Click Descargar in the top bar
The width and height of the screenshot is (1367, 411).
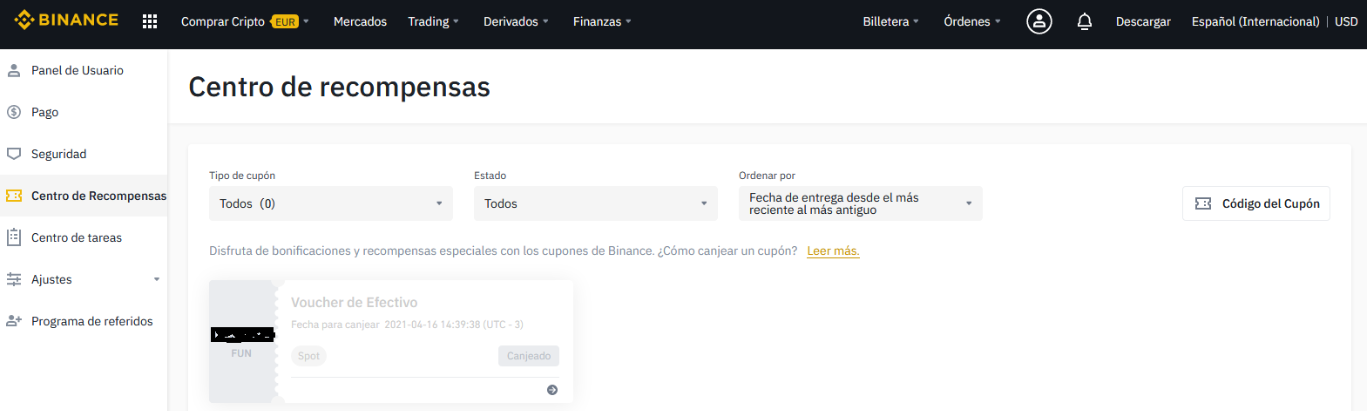point(1143,21)
